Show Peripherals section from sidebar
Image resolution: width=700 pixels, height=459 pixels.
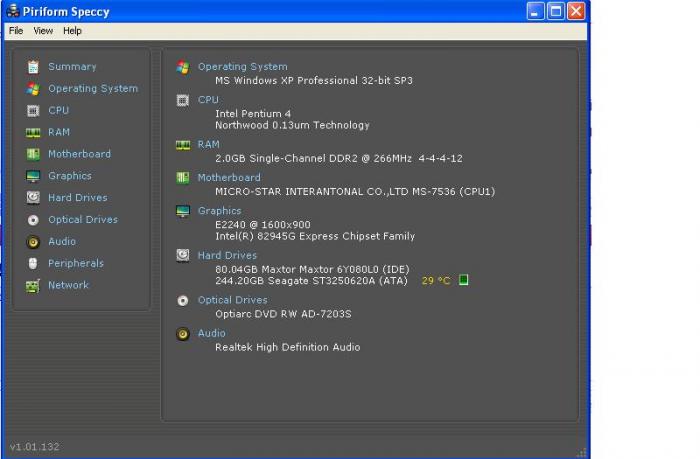tap(76, 263)
